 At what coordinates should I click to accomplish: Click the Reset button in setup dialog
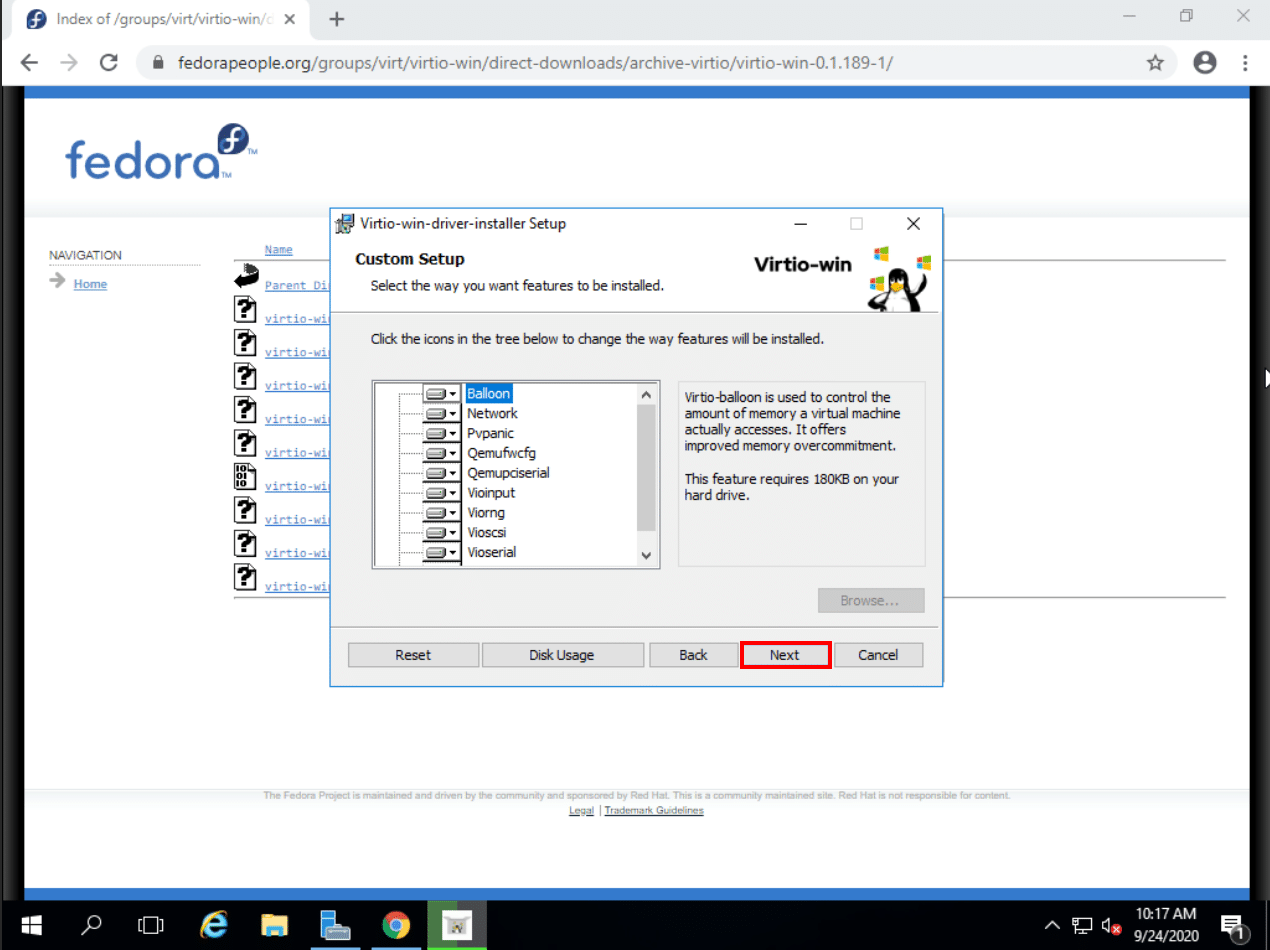tap(413, 655)
